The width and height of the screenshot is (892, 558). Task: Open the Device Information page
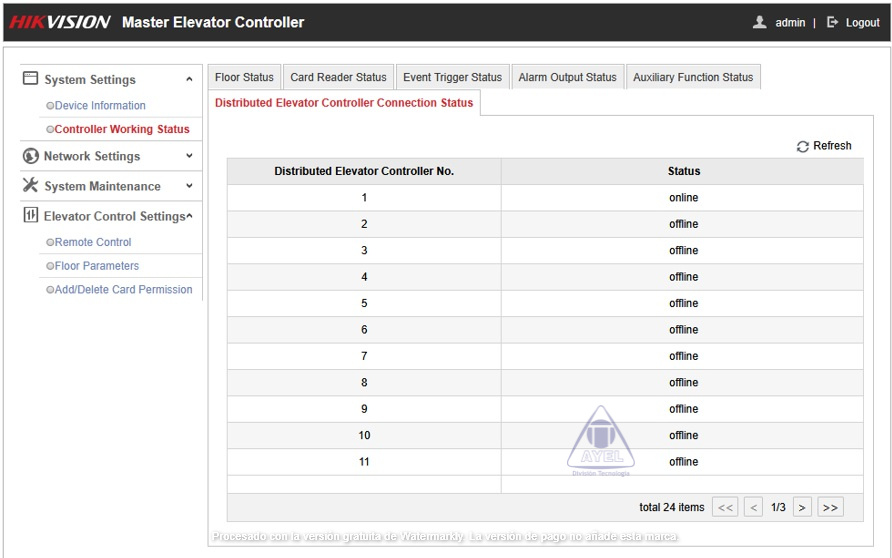click(100, 105)
